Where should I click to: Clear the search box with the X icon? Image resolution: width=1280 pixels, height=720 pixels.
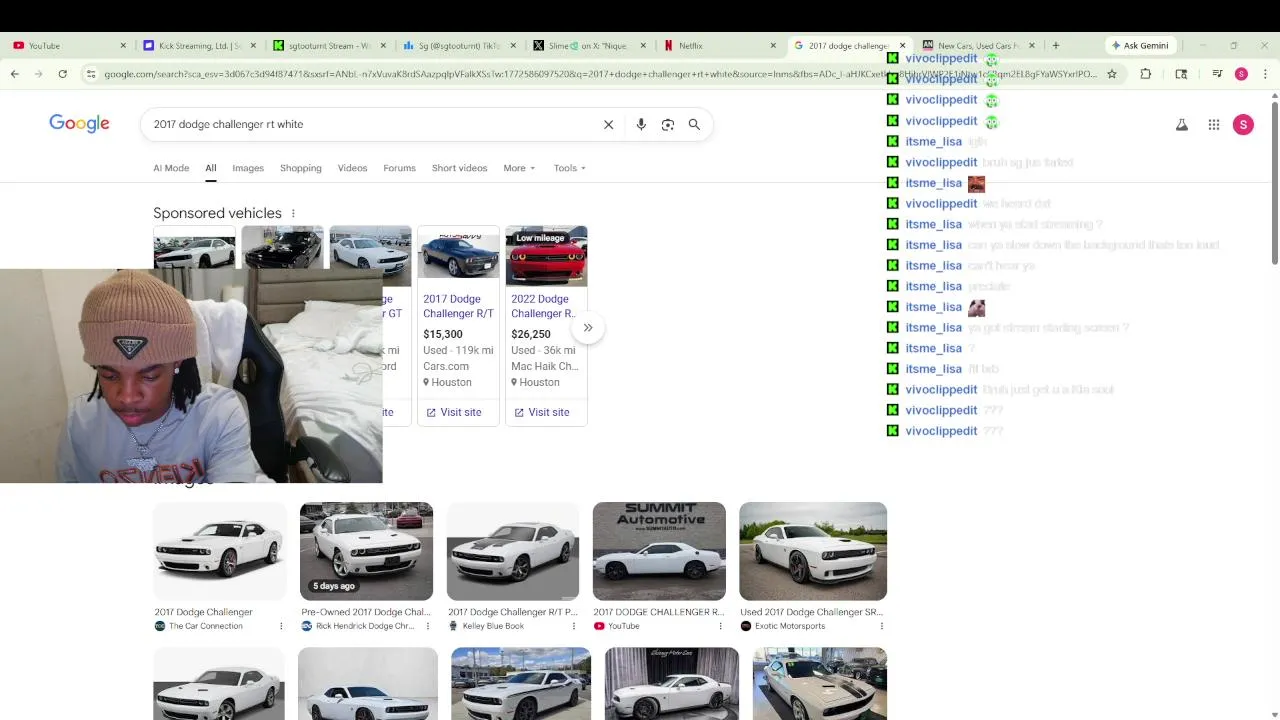608,124
